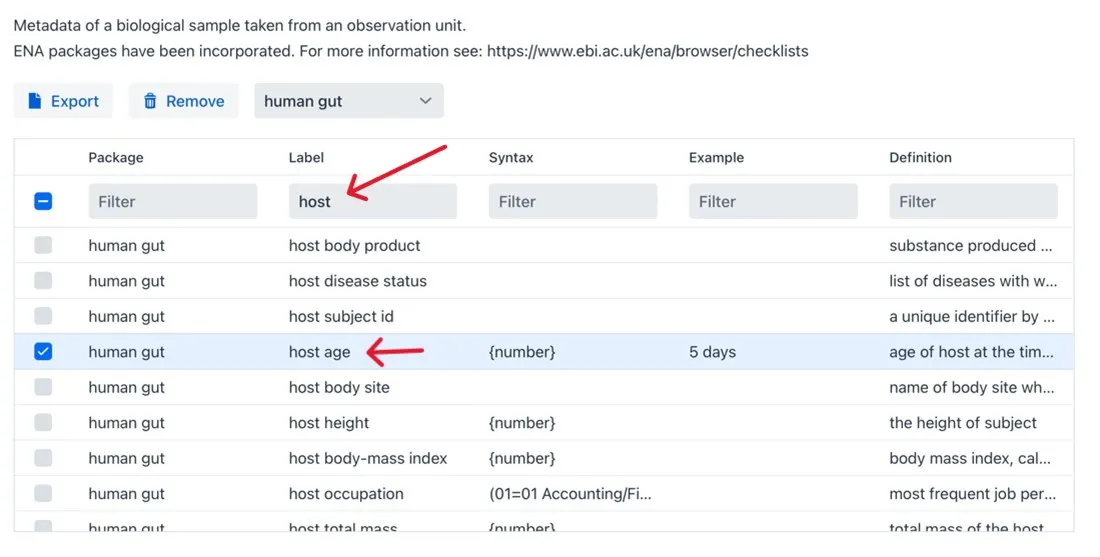This screenshot has height=557, width=1100.
Task: Open the human gut package dropdown
Action: 349,101
